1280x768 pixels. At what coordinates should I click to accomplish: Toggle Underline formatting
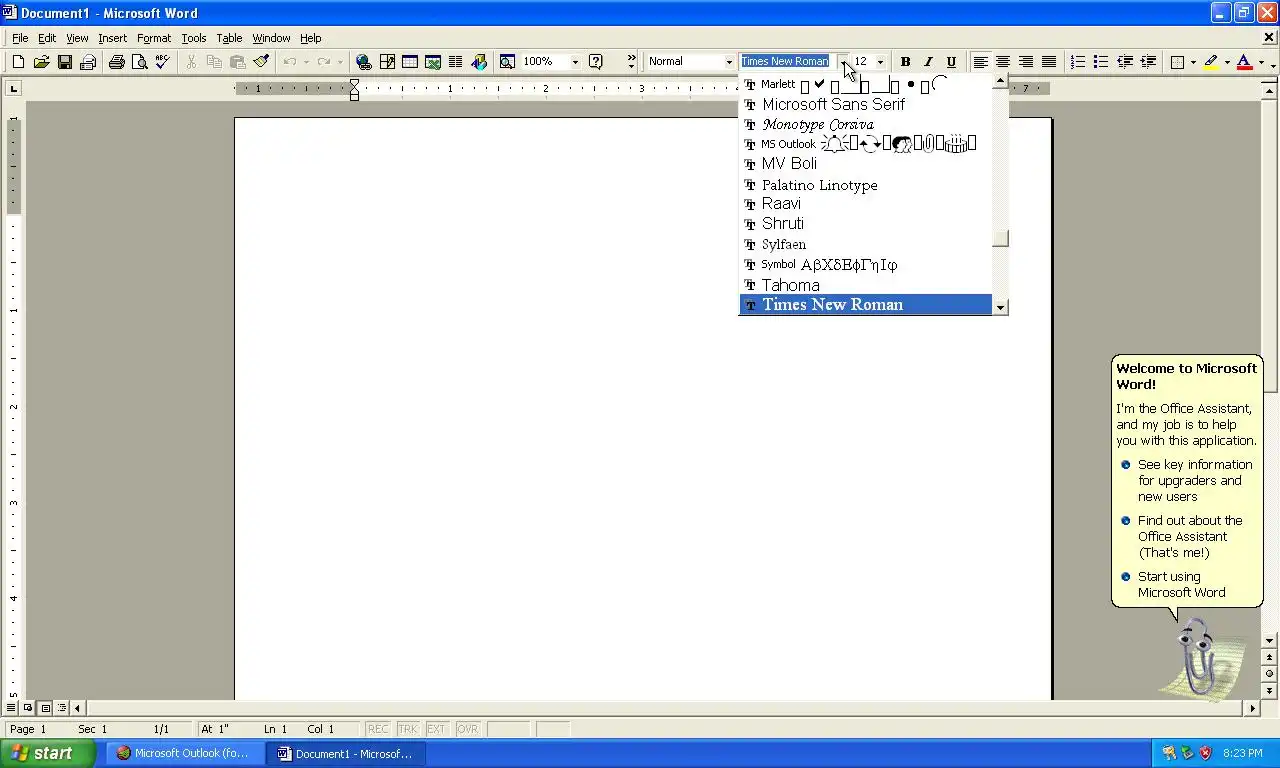[951, 62]
